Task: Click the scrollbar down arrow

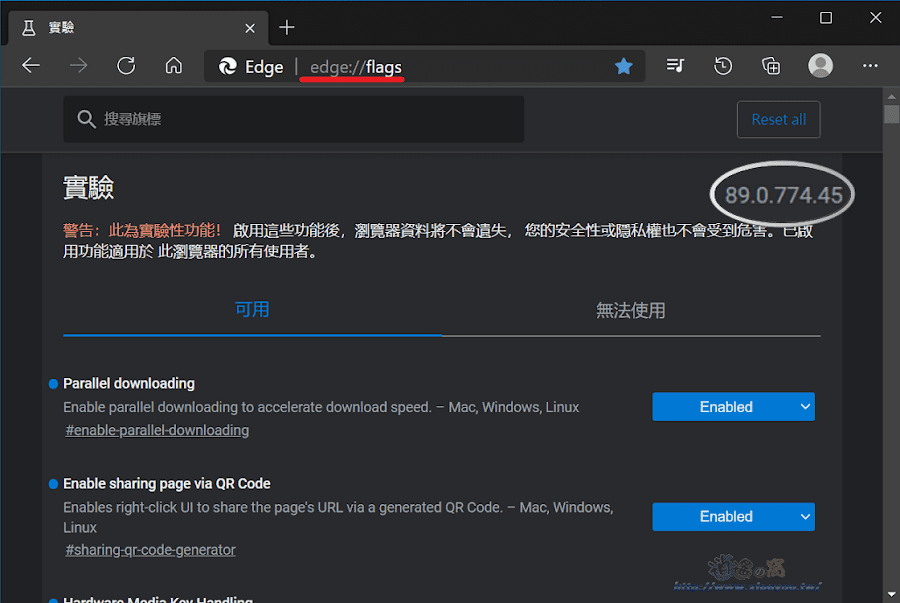Action: point(891,595)
